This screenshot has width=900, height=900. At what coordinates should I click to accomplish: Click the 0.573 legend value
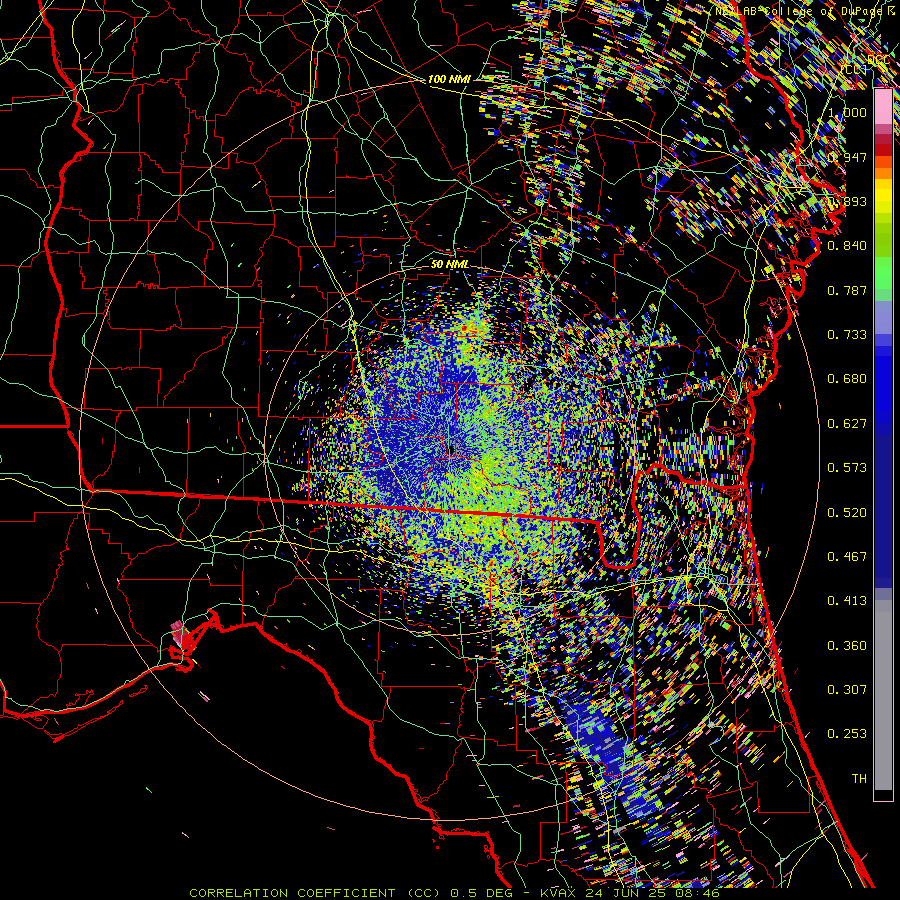click(x=847, y=468)
